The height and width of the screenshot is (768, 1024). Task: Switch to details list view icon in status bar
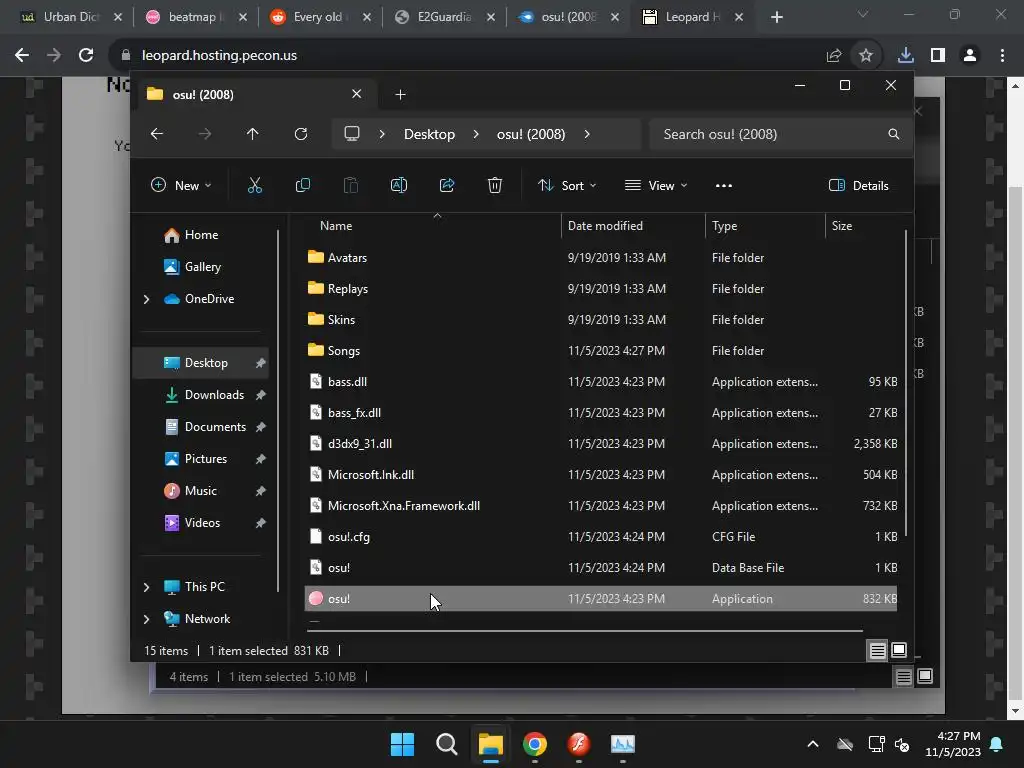pos(877,650)
